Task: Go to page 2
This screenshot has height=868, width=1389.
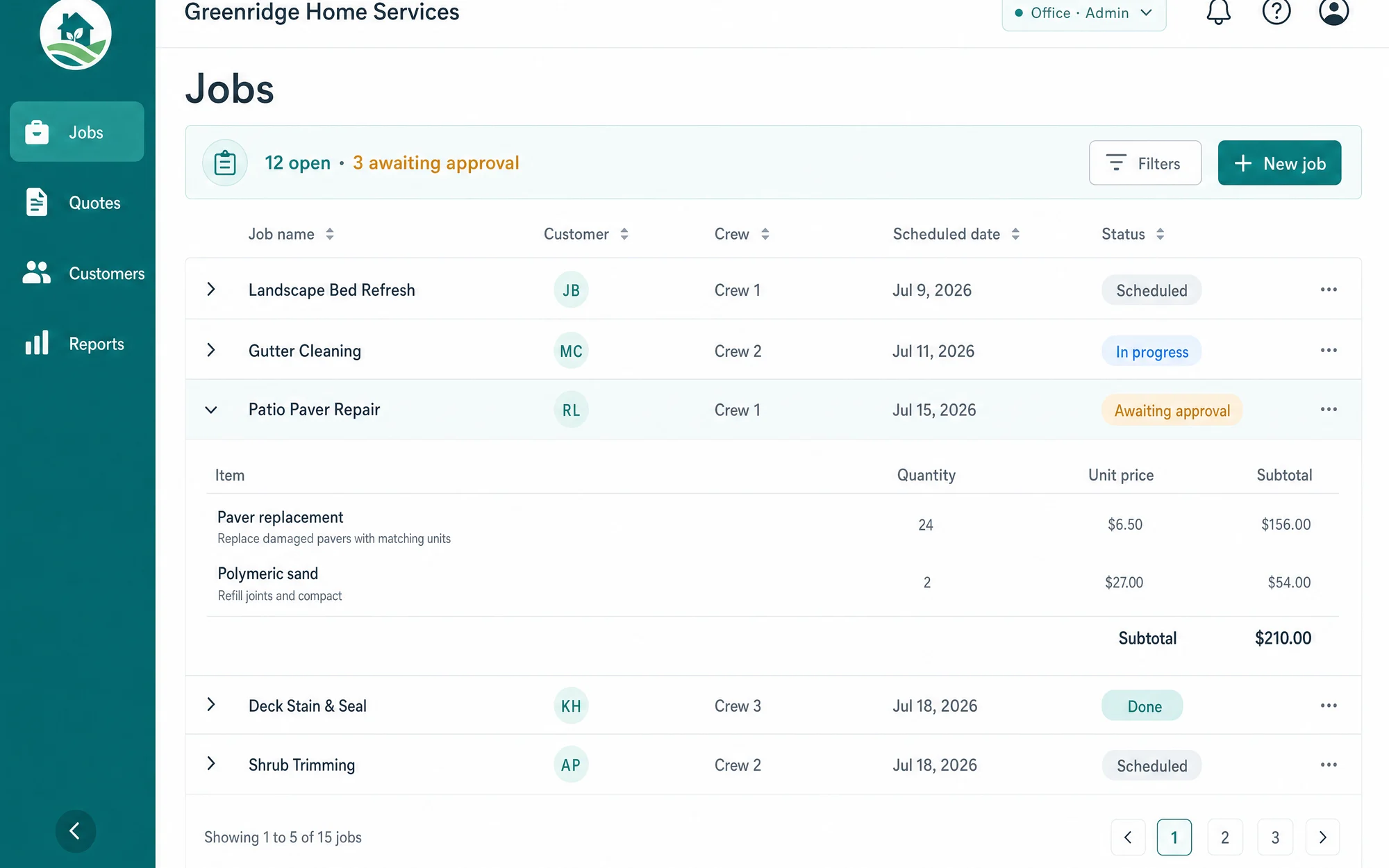Action: tap(1224, 837)
